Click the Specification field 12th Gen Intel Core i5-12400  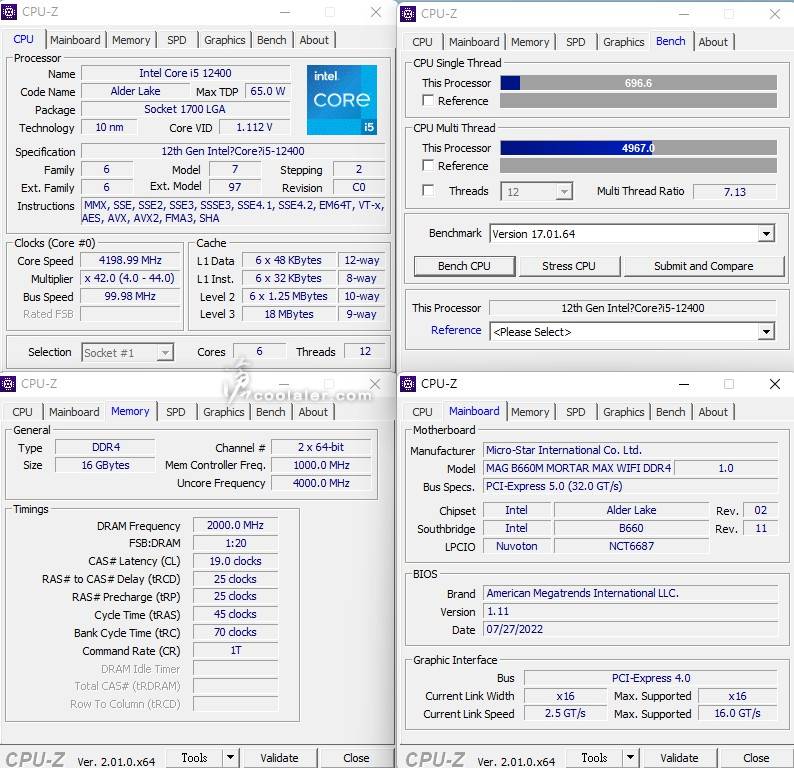[233, 151]
